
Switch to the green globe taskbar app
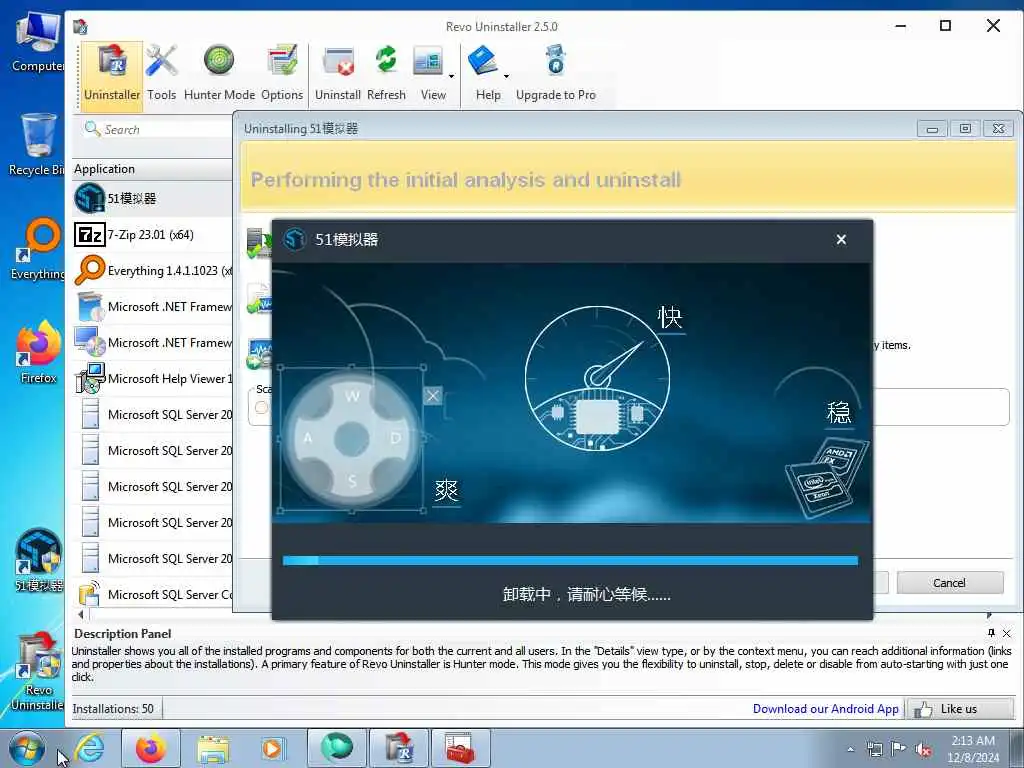(x=337, y=748)
